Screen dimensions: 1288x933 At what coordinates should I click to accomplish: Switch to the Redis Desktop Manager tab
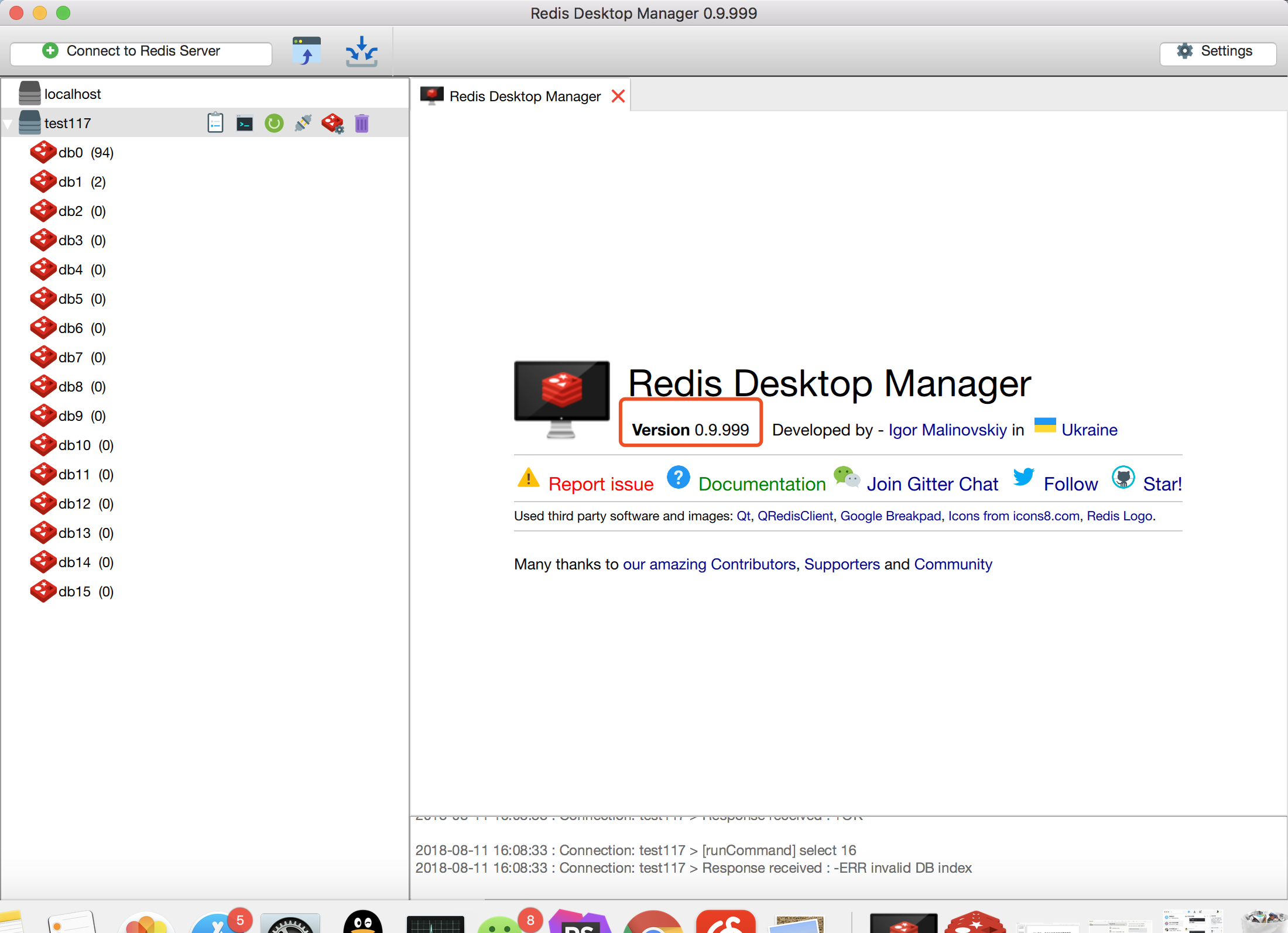pos(525,97)
